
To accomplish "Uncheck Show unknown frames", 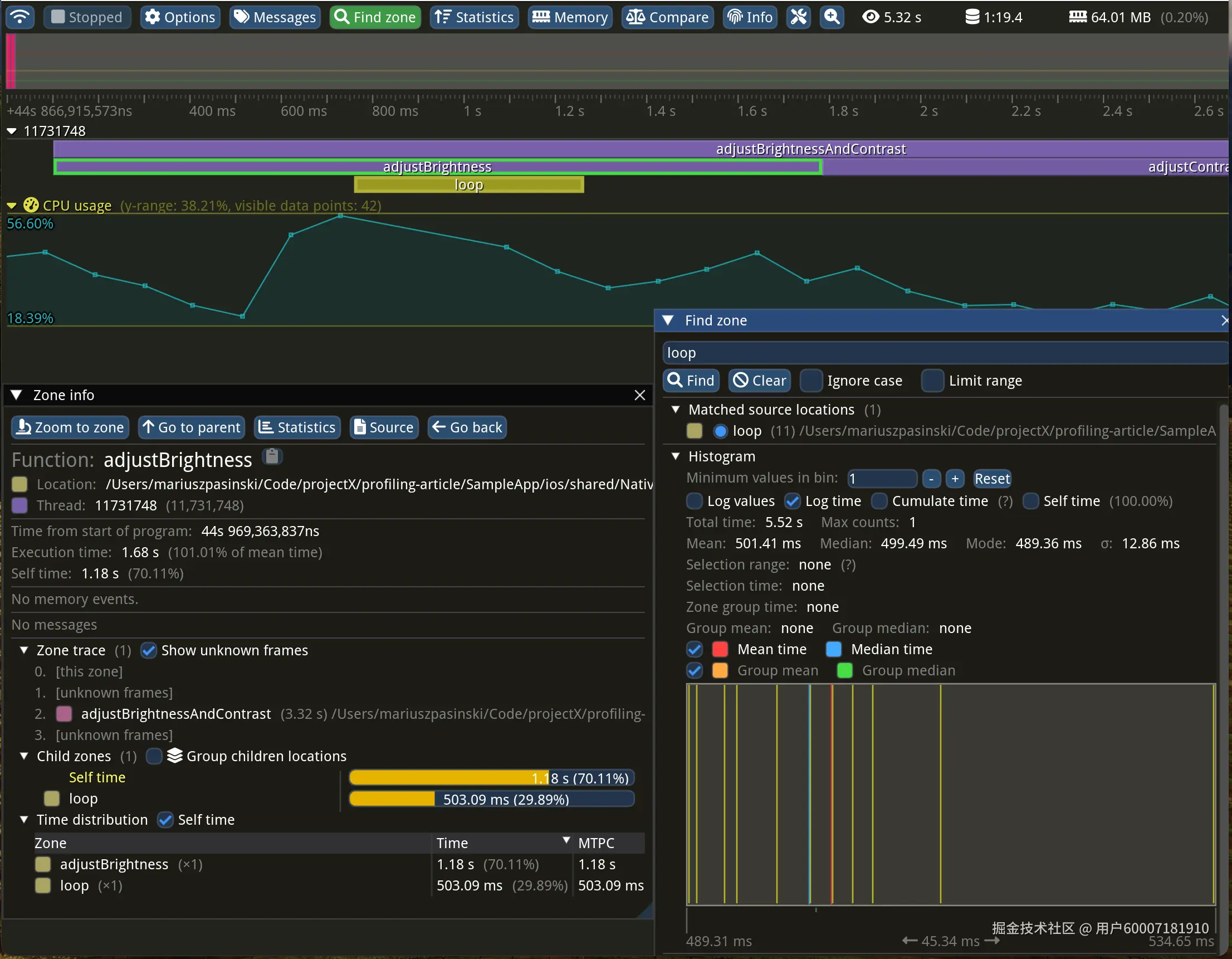I will [x=149, y=650].
